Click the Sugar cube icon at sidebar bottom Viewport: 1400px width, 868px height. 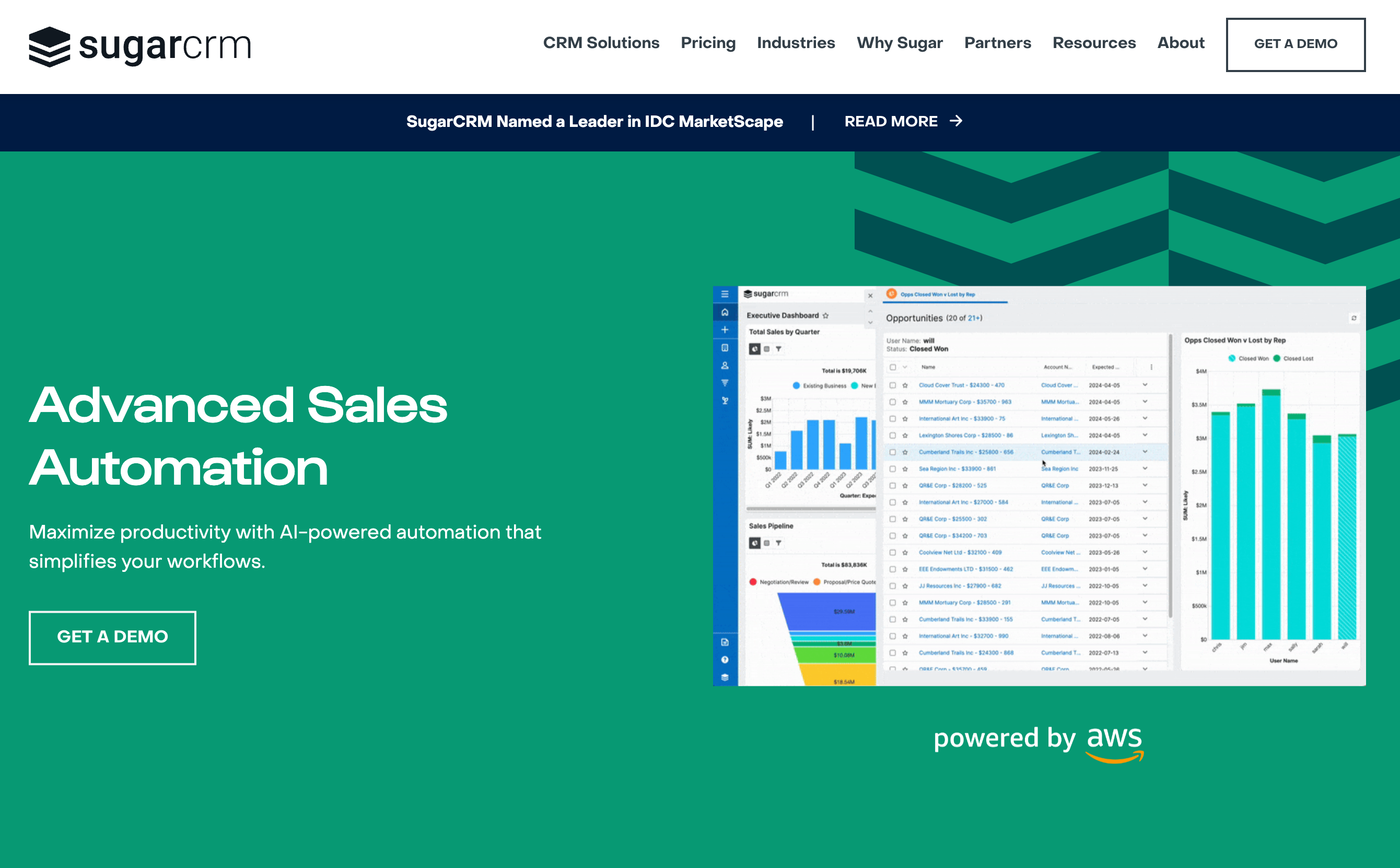pos(725,677)
